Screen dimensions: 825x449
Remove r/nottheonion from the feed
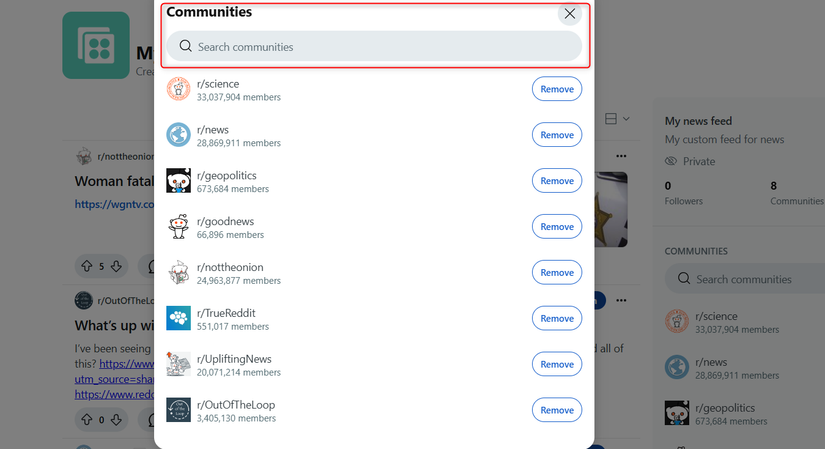(x=556, y=272)
